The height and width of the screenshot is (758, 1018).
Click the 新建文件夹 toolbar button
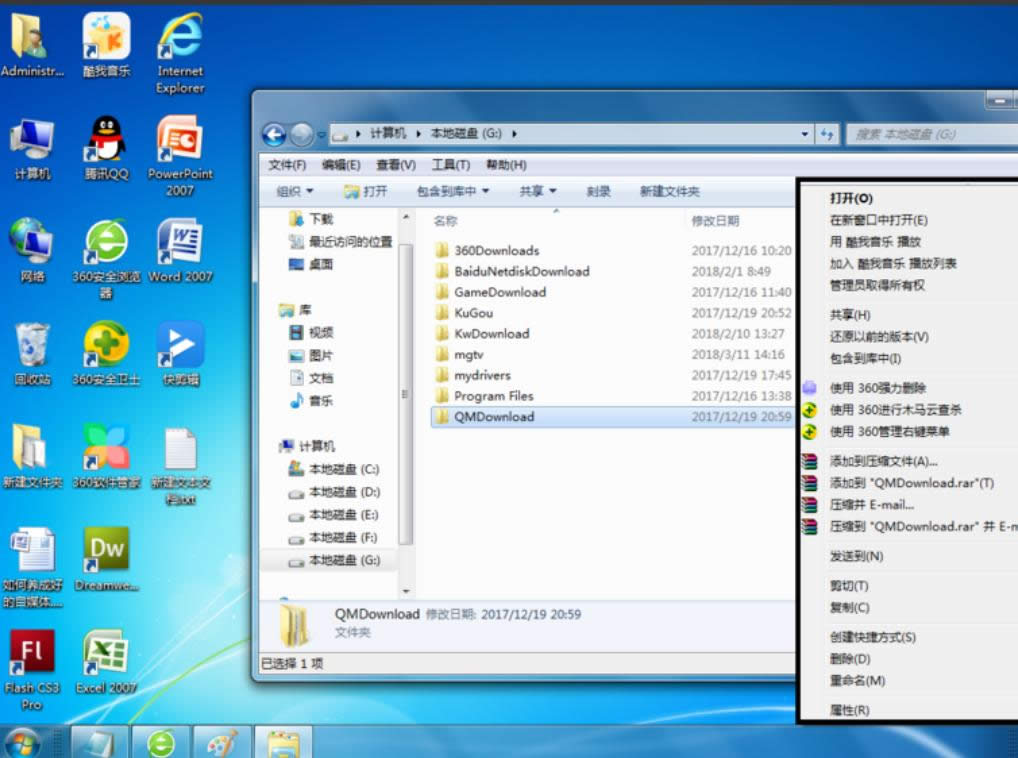pos(669,191)
